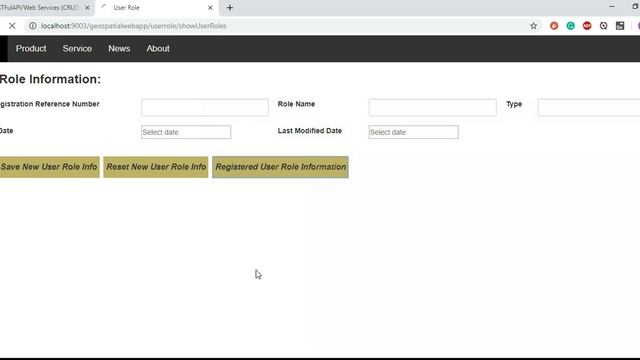Open Registered User Role Information

280,167
